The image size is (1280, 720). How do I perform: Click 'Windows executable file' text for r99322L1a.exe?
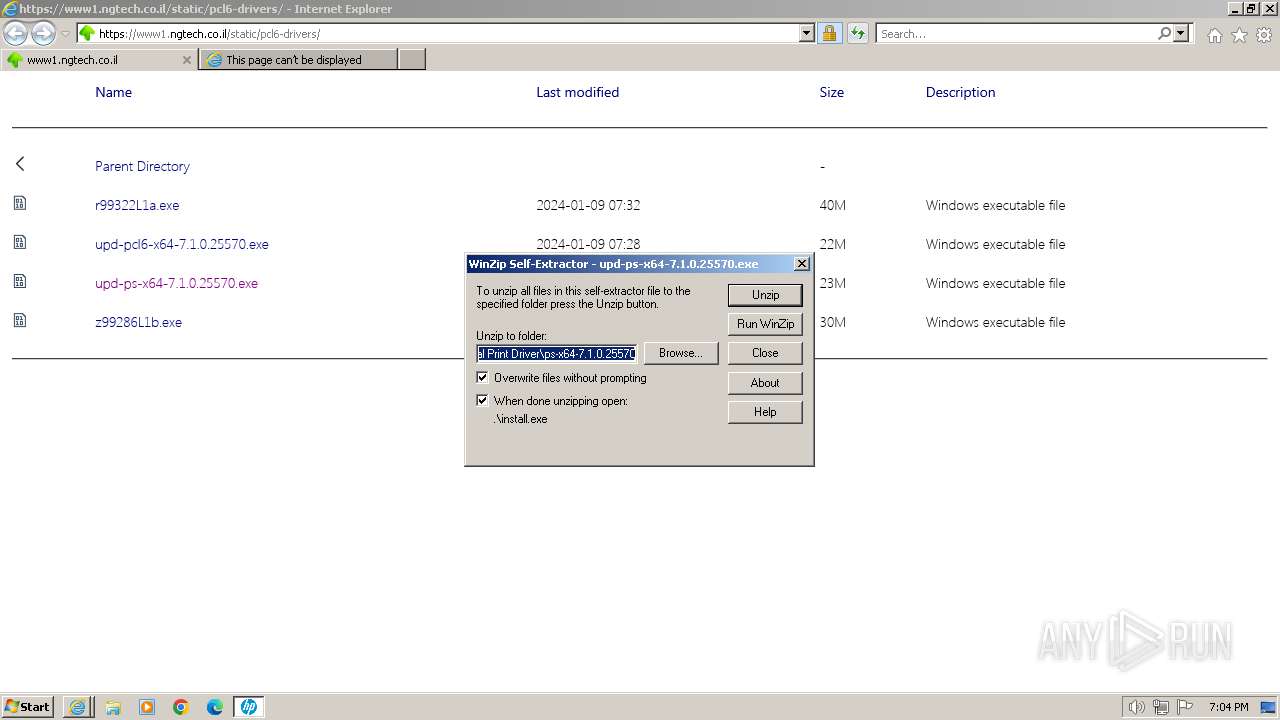click(995, 205)
